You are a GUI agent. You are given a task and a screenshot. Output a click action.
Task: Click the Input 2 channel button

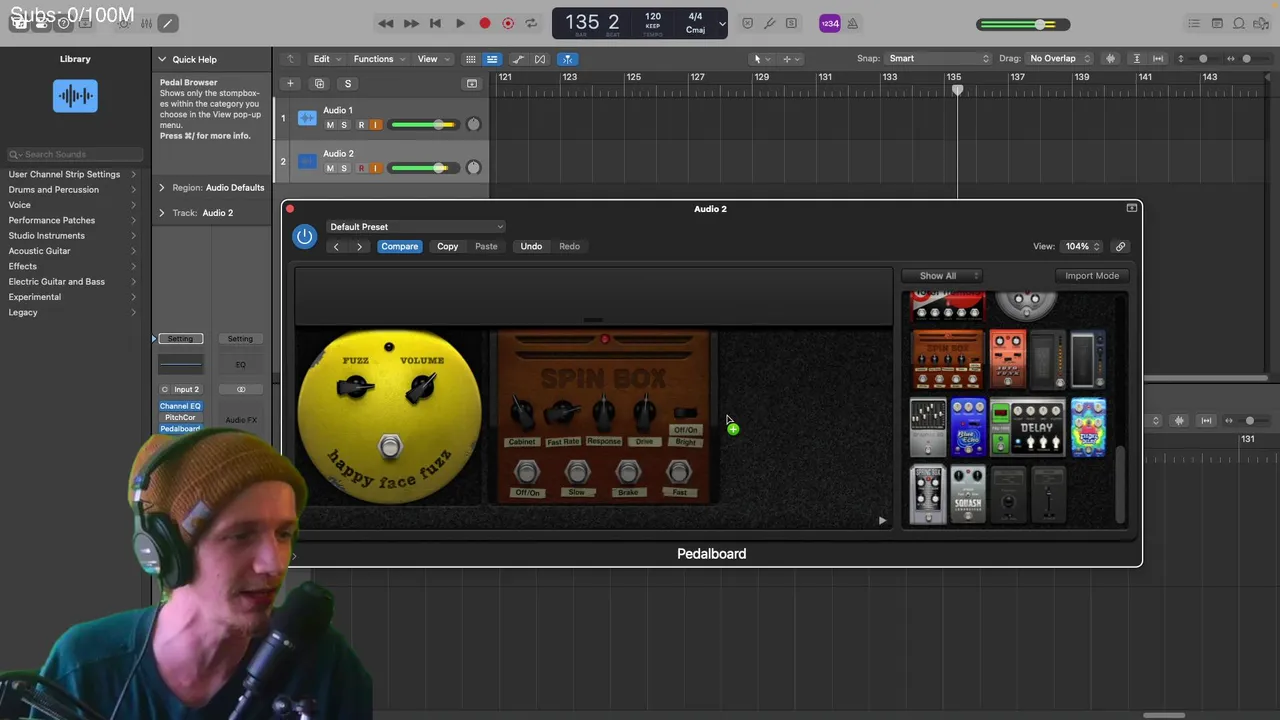(x=186, y=389)
